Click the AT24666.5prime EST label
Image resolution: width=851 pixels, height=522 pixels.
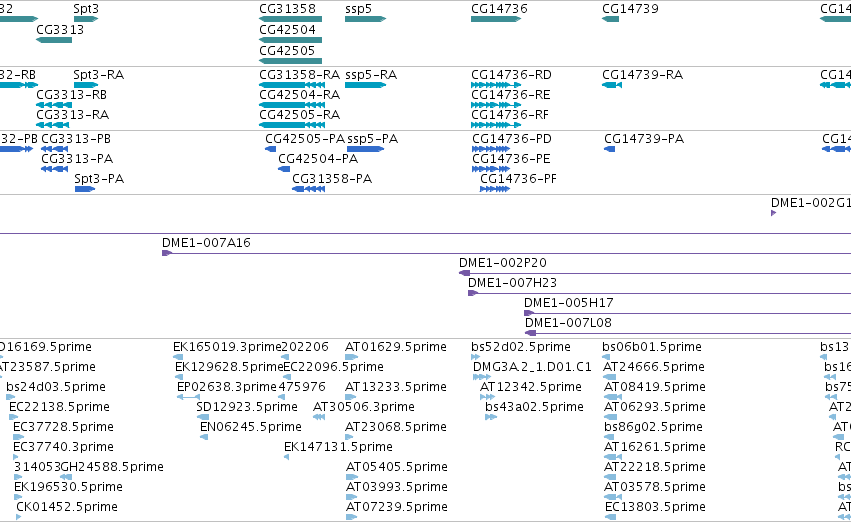click(654, 366)
